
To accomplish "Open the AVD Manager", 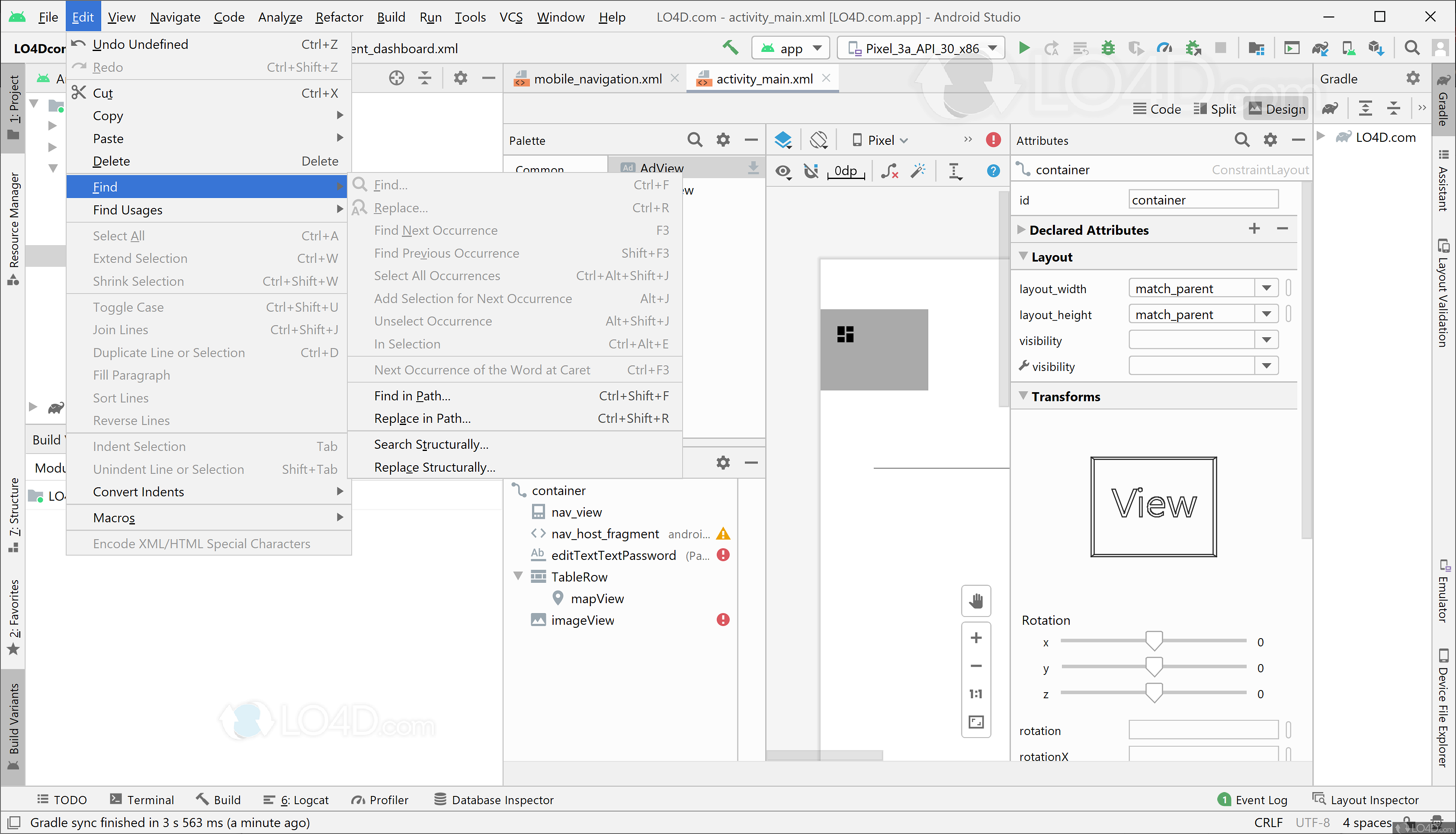I will click(x=1348, y=48).
